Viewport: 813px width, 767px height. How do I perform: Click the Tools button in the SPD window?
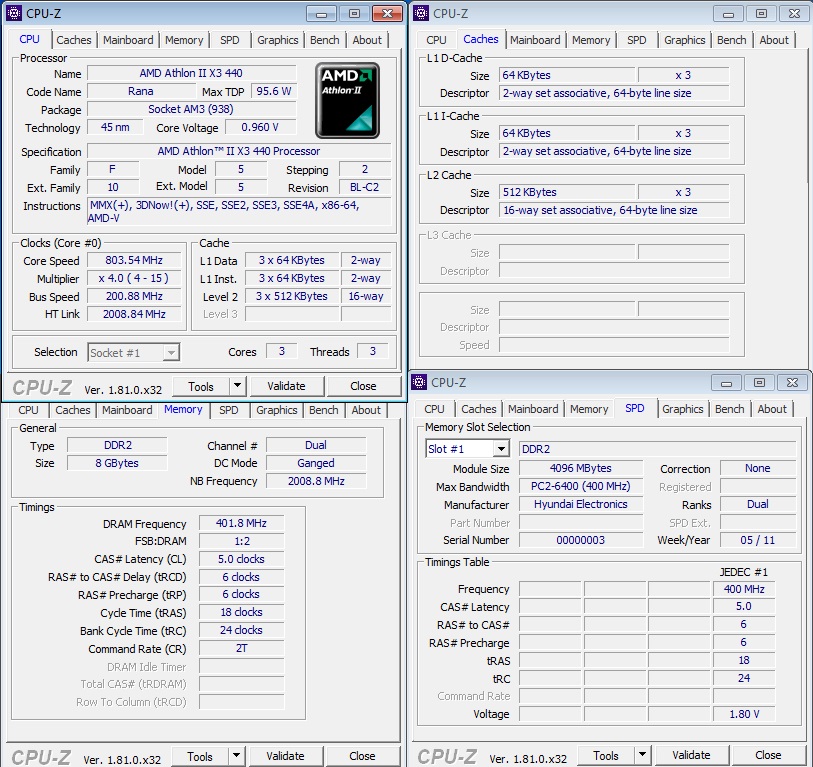click(606, 756)
